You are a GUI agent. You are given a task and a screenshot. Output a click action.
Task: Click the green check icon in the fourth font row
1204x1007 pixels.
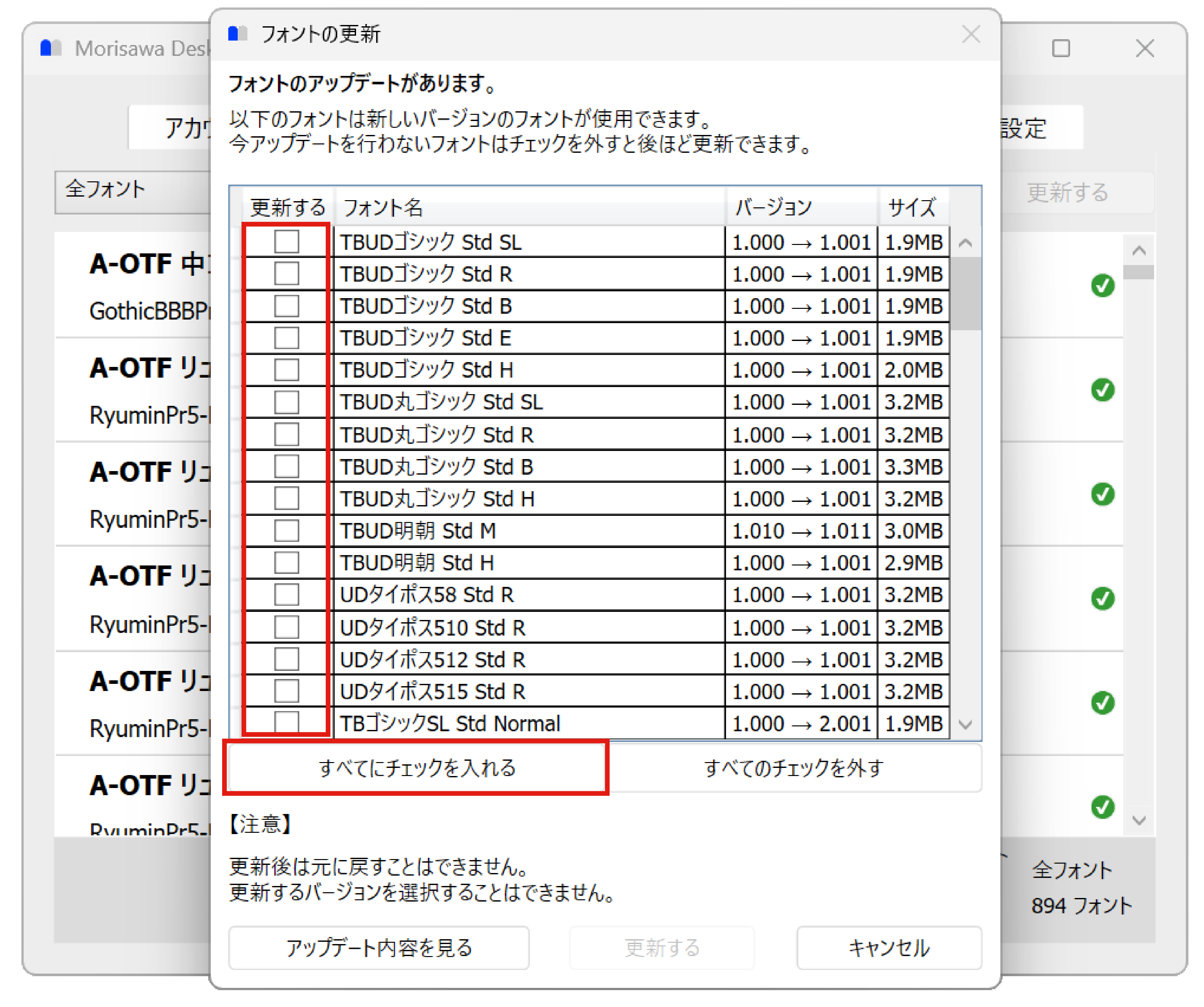(1103, 599)
